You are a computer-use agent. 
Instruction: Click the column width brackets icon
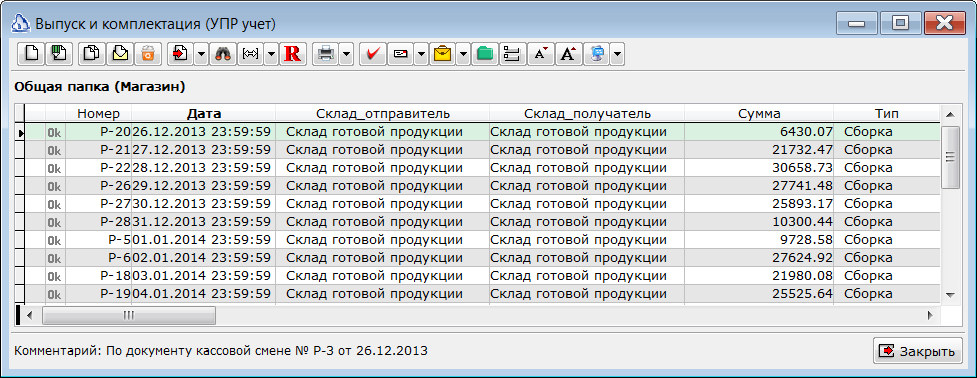(x=250, y=54)
